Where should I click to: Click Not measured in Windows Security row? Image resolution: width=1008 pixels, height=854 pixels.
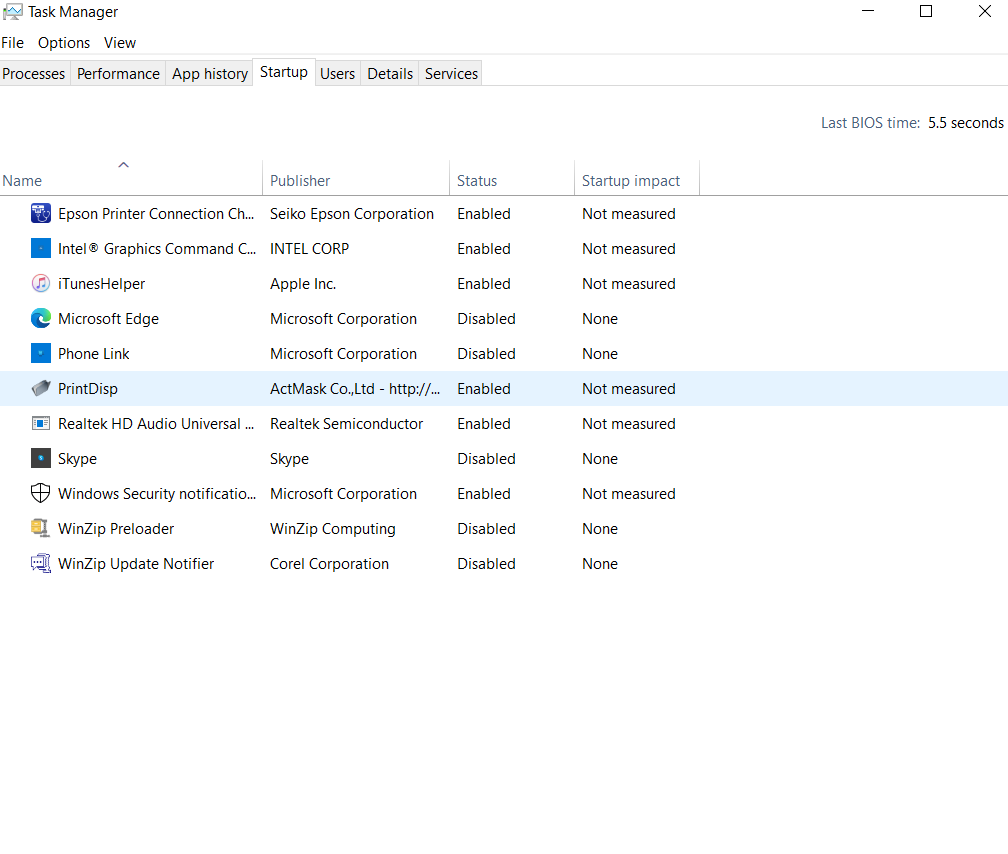point(629,493)
